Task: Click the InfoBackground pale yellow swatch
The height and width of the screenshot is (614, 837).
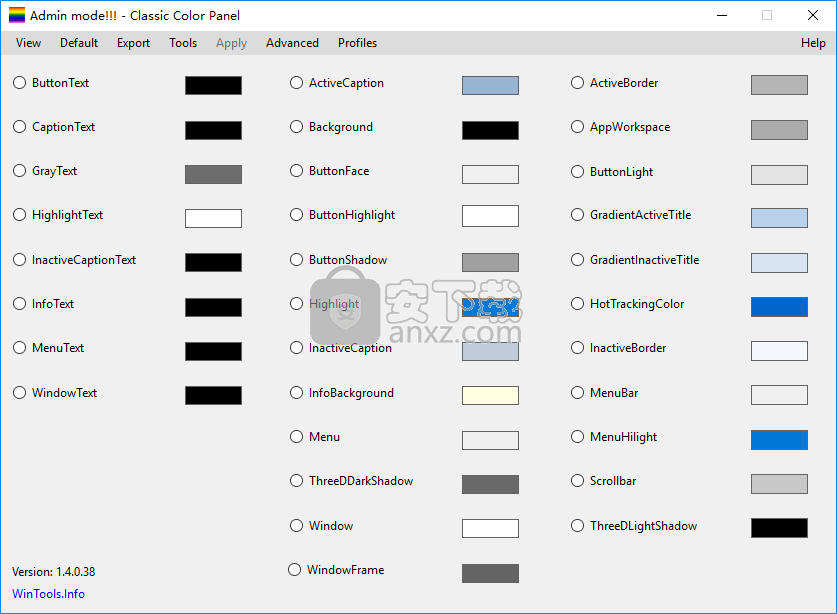Action: 491,396
